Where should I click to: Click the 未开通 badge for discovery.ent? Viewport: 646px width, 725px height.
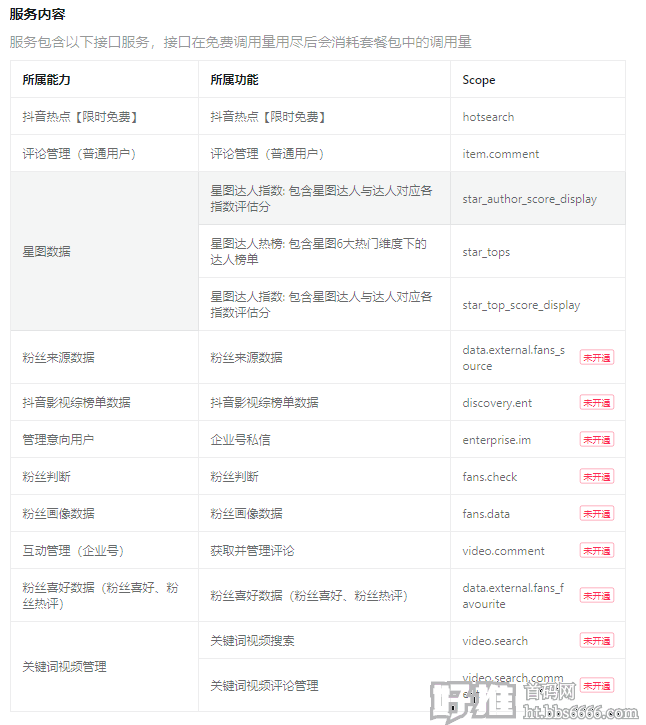coord(597,402)
